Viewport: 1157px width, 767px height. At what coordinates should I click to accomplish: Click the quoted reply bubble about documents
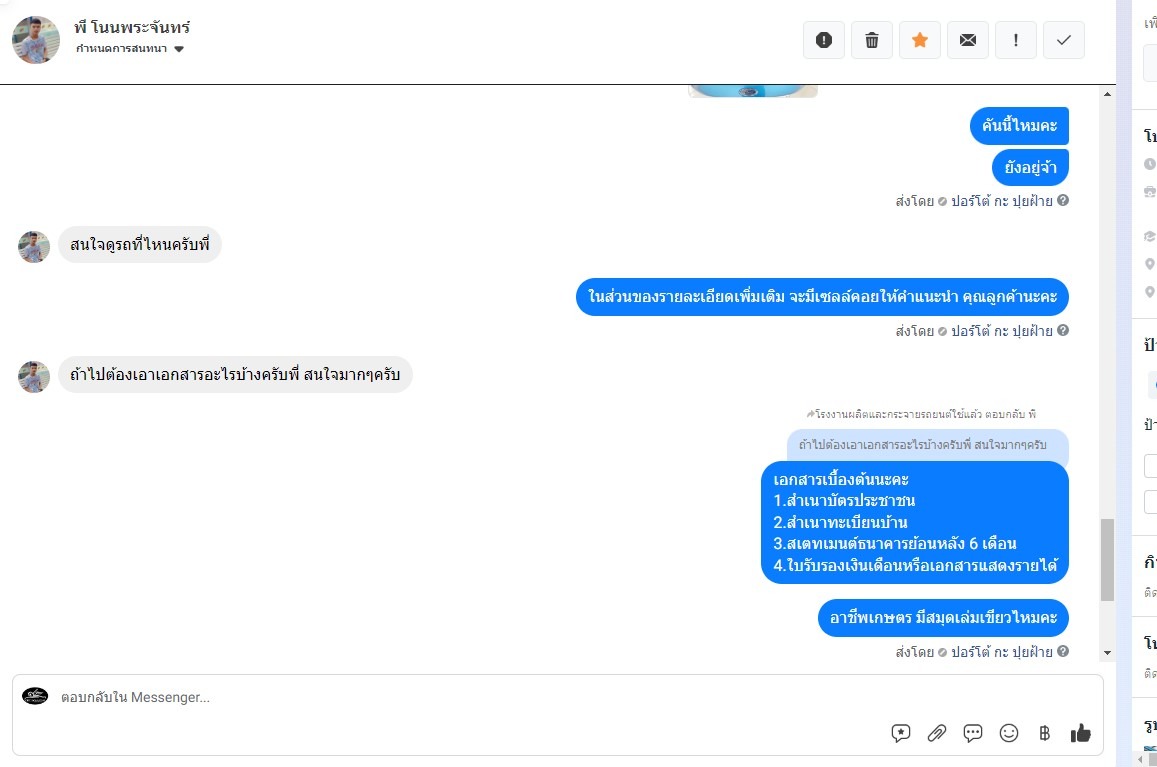point(928,445)
